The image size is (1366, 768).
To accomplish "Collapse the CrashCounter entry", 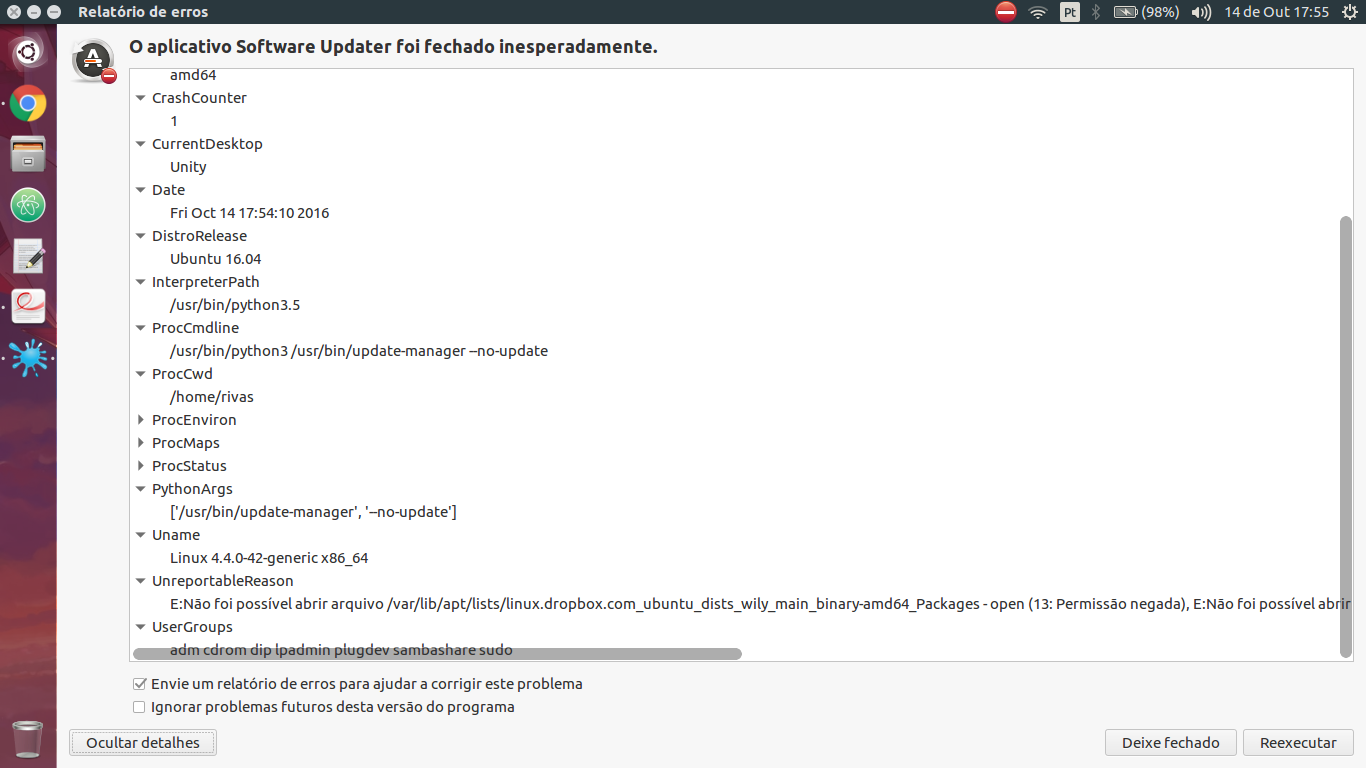I will pyautogui.click(x=141, y=98).
